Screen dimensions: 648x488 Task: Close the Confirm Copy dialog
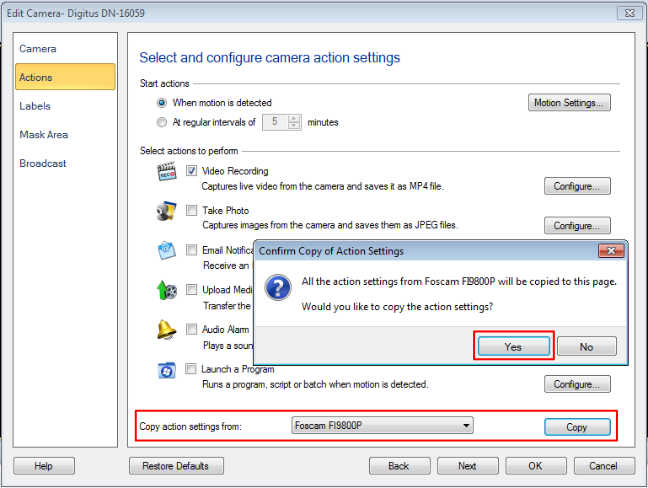[610, 250]
